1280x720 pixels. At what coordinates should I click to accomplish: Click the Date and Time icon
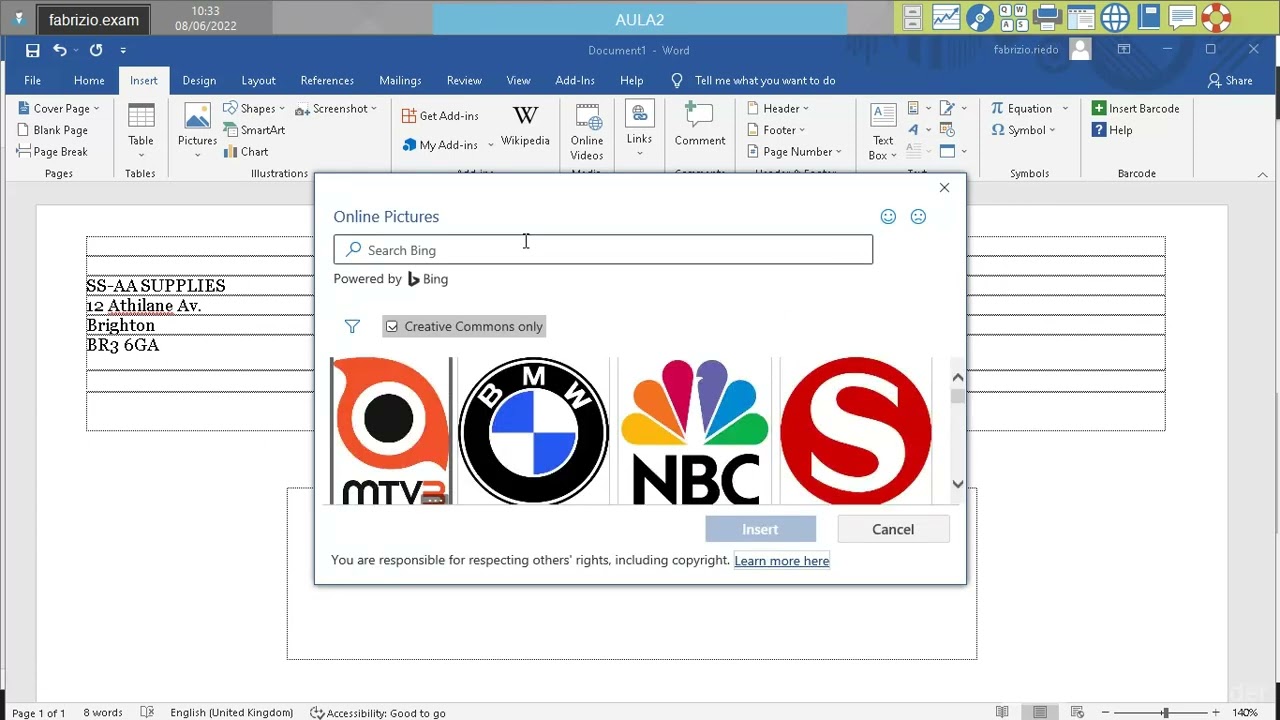pyautogui.click(x=948, y=130)
